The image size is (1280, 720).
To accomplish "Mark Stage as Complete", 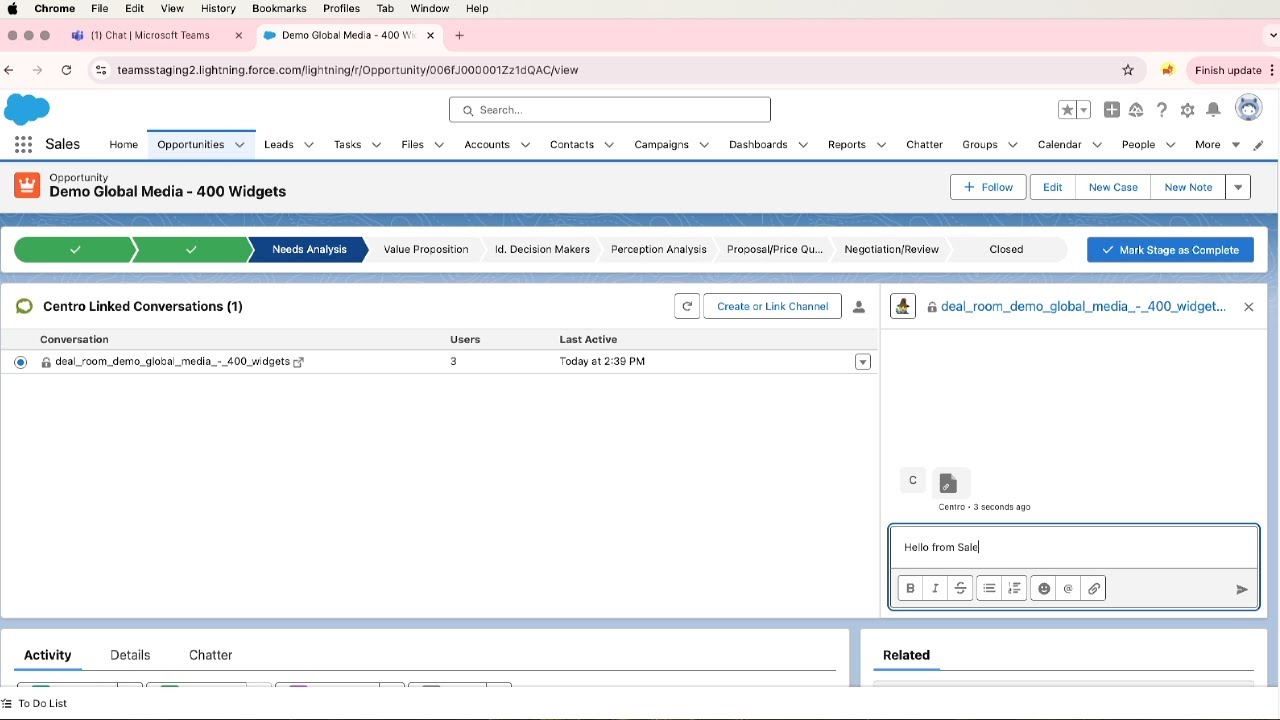I will coord(1170,250).
